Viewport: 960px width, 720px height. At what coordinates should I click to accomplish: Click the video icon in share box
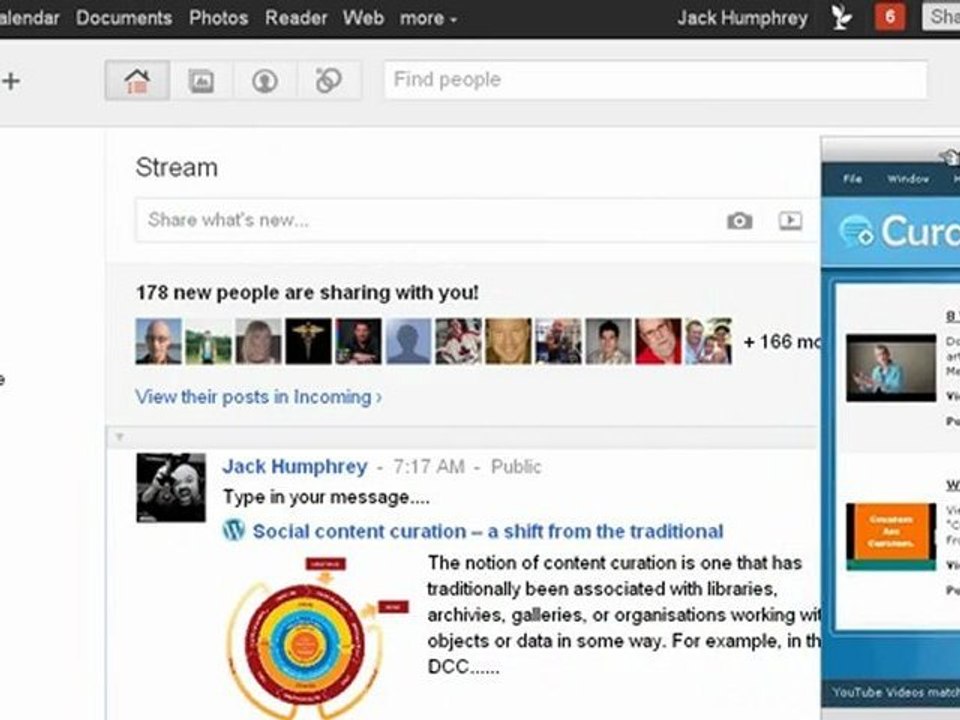pos(790,220)
